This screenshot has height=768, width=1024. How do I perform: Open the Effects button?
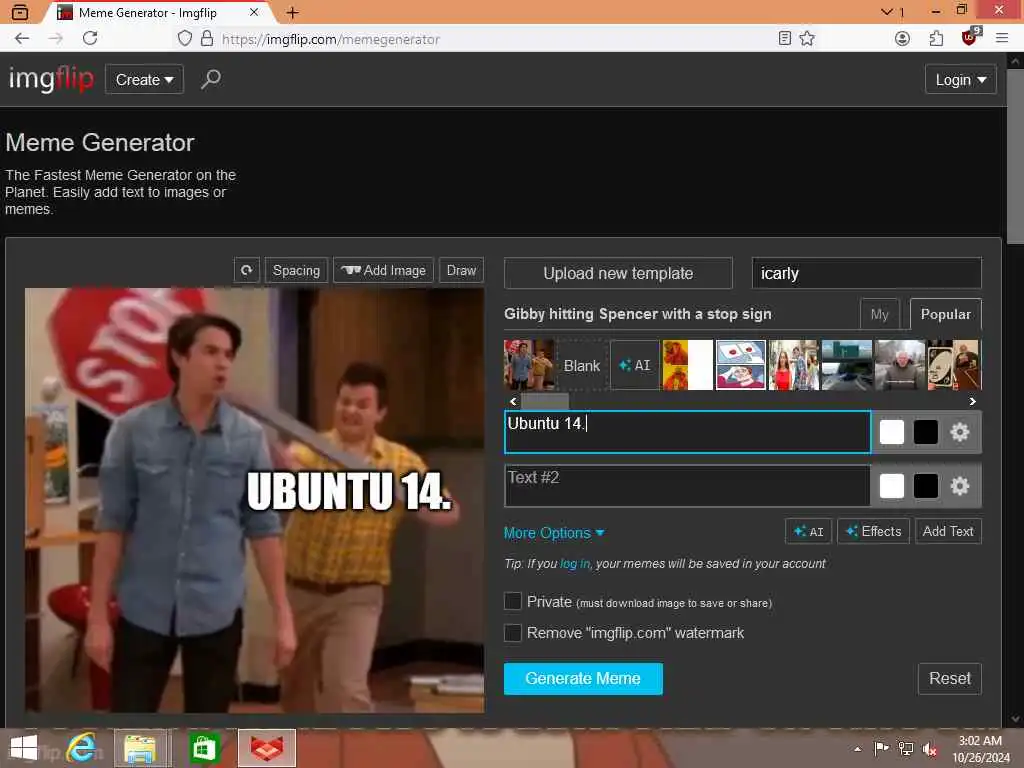coord(873,531)
